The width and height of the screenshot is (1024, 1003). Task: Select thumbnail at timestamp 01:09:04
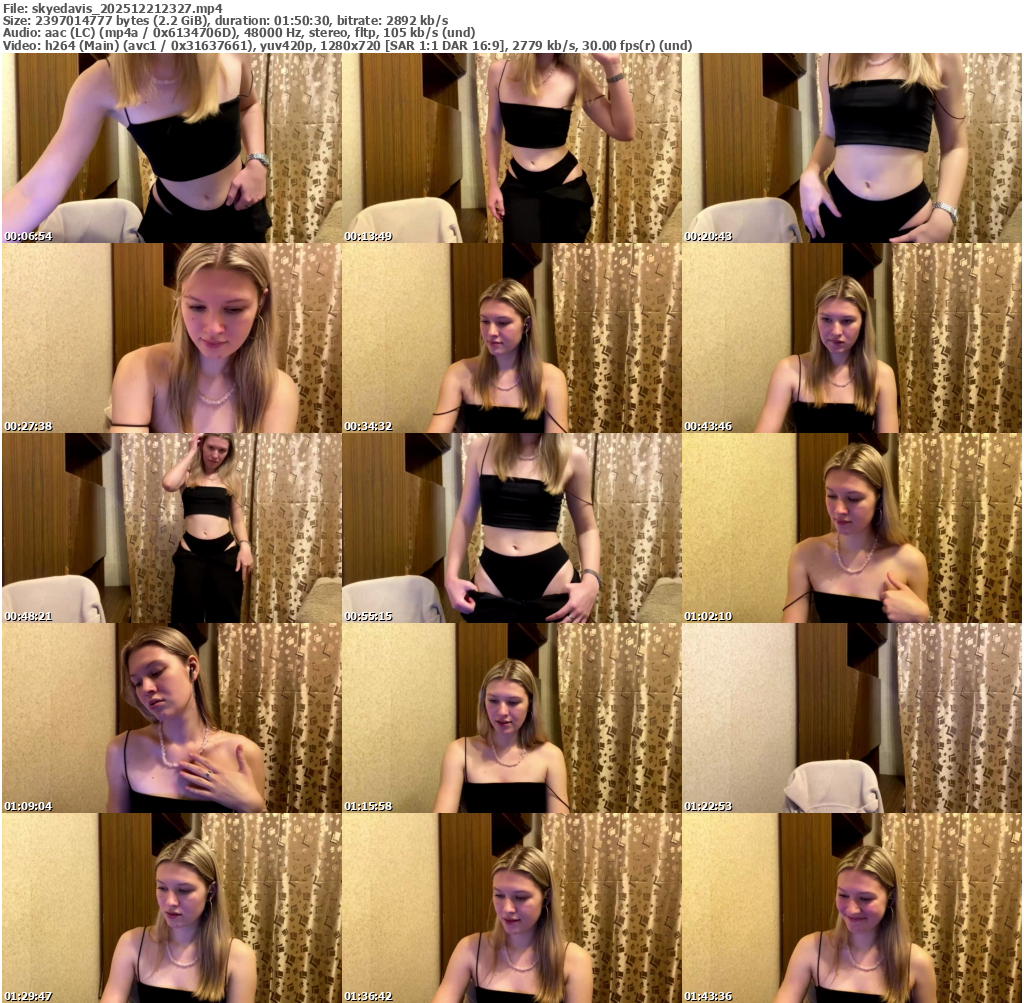point(172,718)
